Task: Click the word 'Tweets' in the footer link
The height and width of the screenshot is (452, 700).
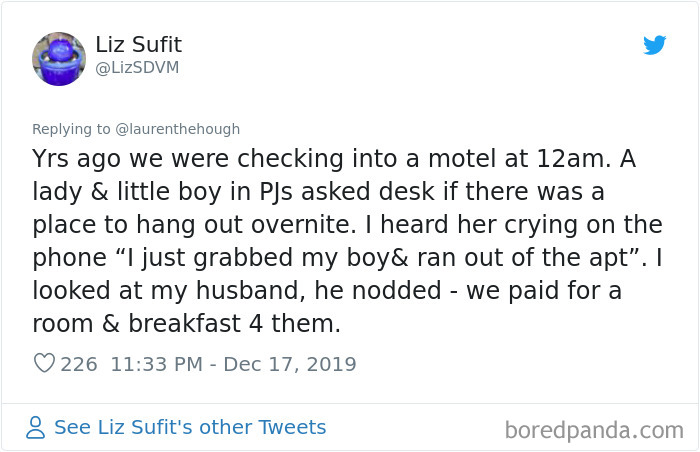Action: pyautogui.click(x=292, y=428)
